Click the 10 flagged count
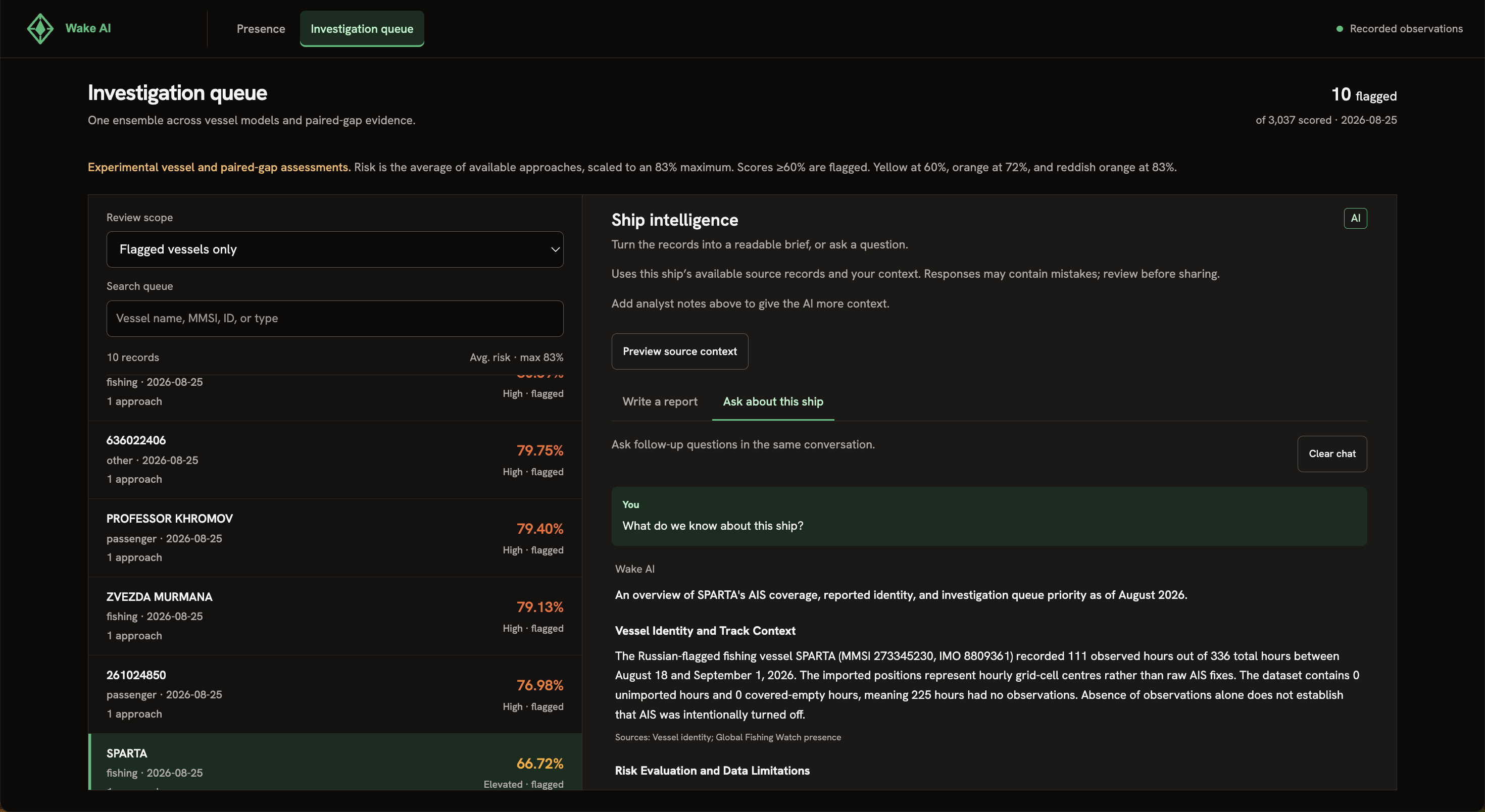Screen dimensions: 1485x812 point(1364,95)
